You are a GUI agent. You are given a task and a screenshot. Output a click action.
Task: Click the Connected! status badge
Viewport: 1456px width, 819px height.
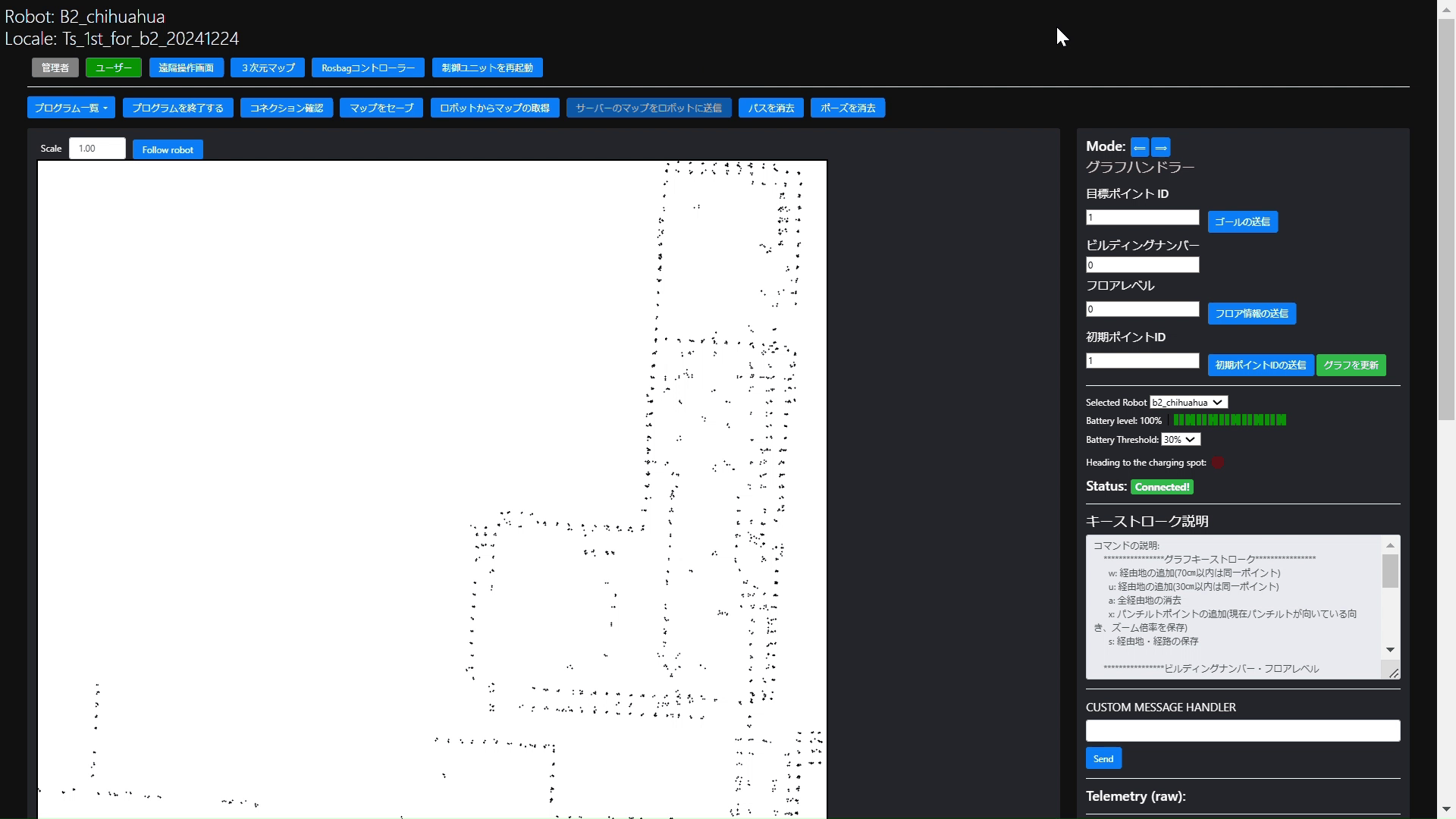[1162, 487]
